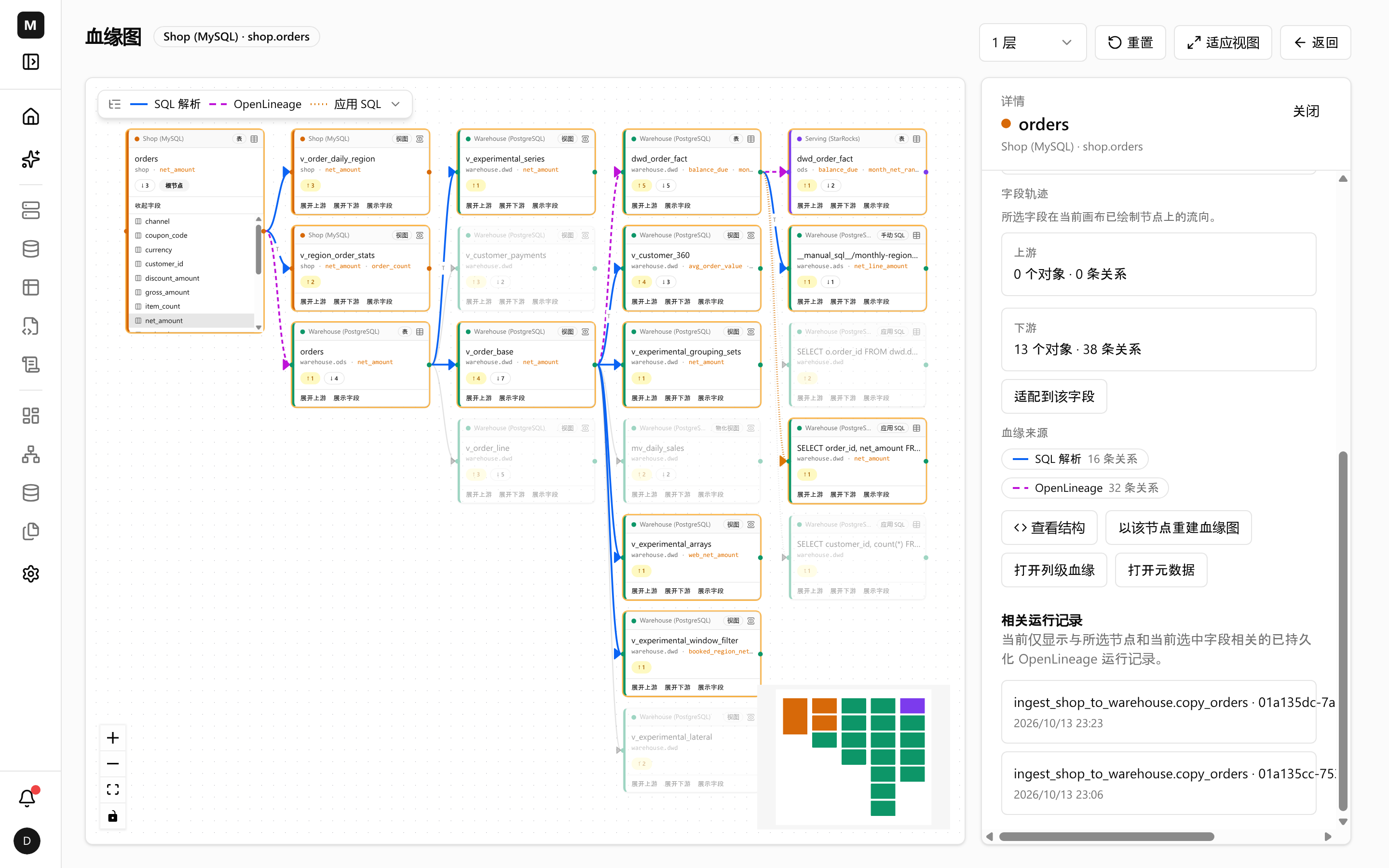This screenshot has width=1389, height=868.
Task: Open 打开列级血缘 in the details panel
Action: tap(1054, 570)
